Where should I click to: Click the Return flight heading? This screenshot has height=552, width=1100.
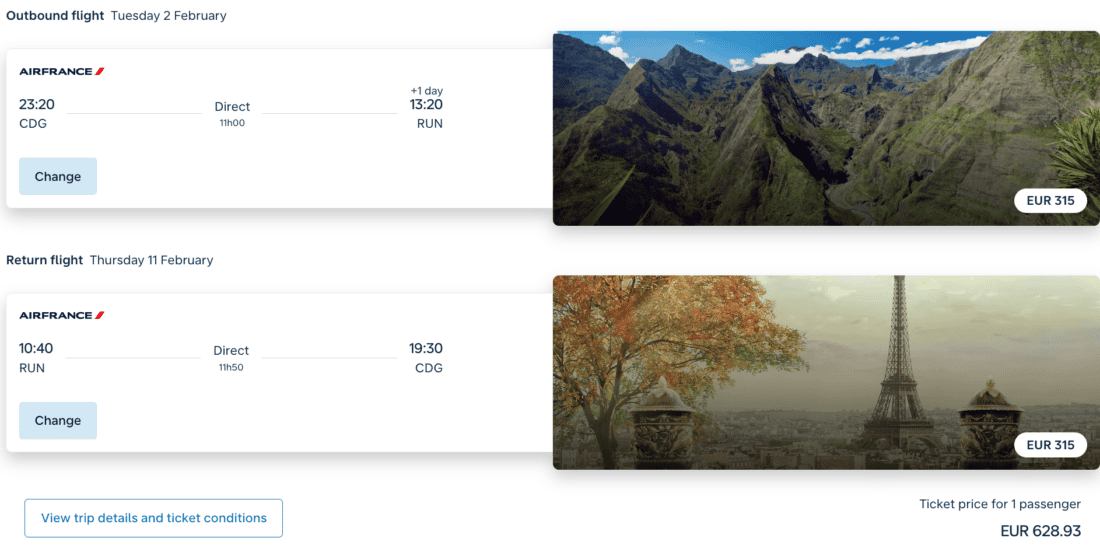pyautogui.click(x=44, y=260)
